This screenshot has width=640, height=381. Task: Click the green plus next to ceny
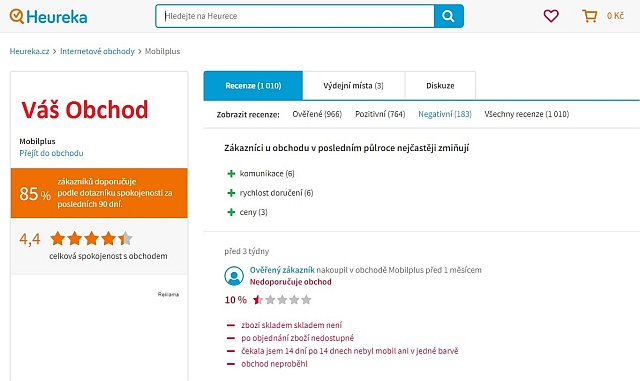tap(231, 212)
